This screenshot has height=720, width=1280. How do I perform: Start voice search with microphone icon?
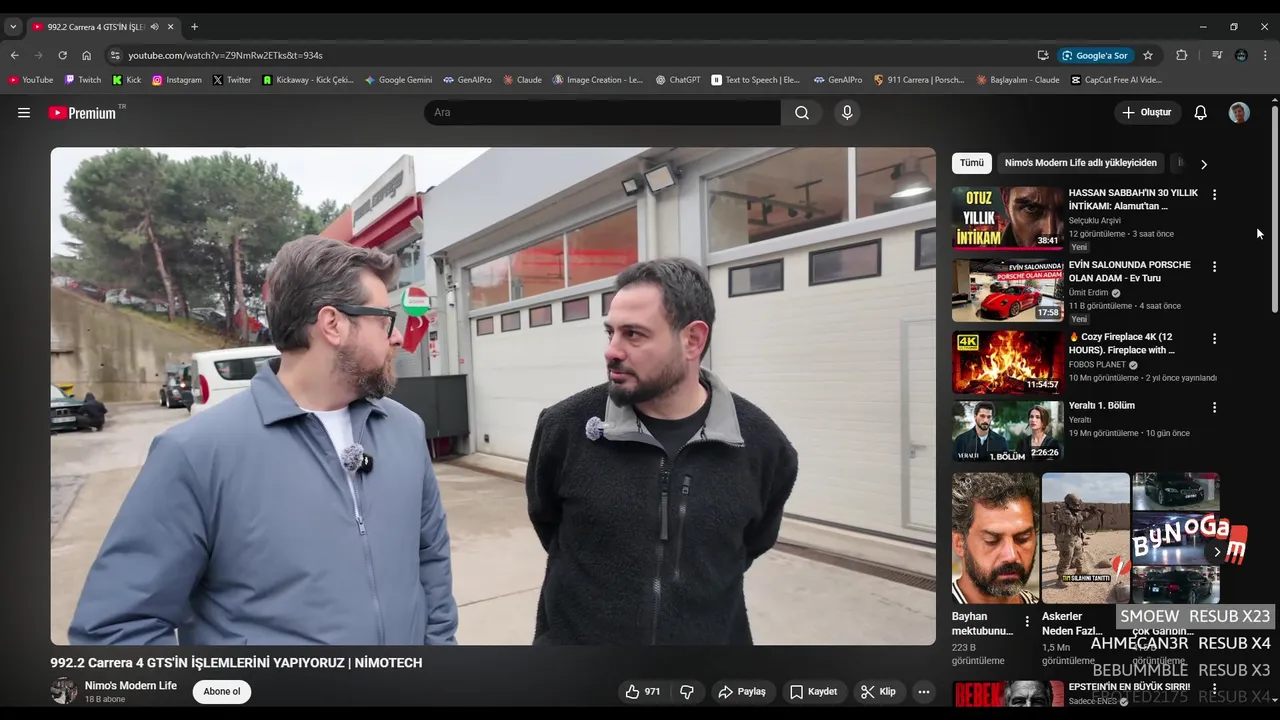pos(847,113)
